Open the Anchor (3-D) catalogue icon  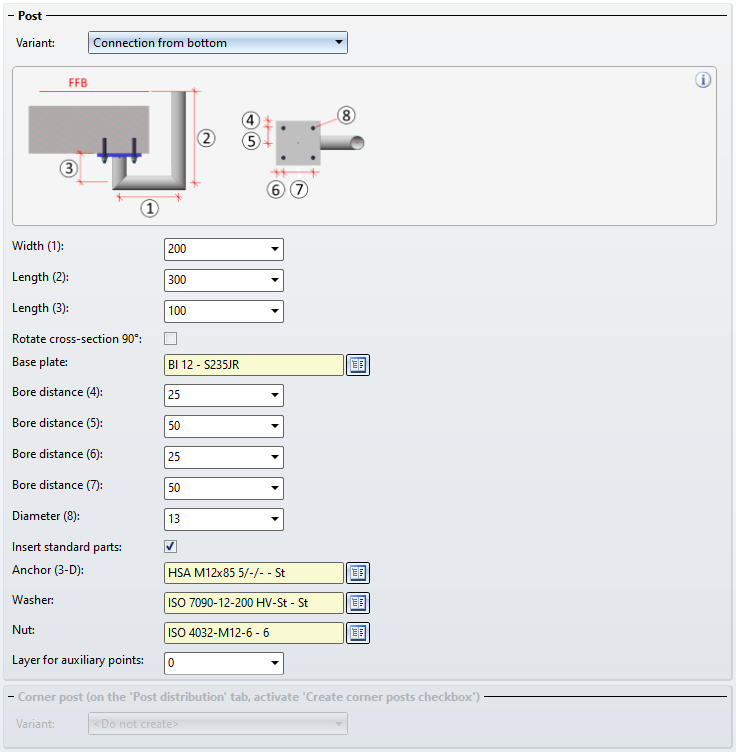pyautogui.click(x=358, y=572)
